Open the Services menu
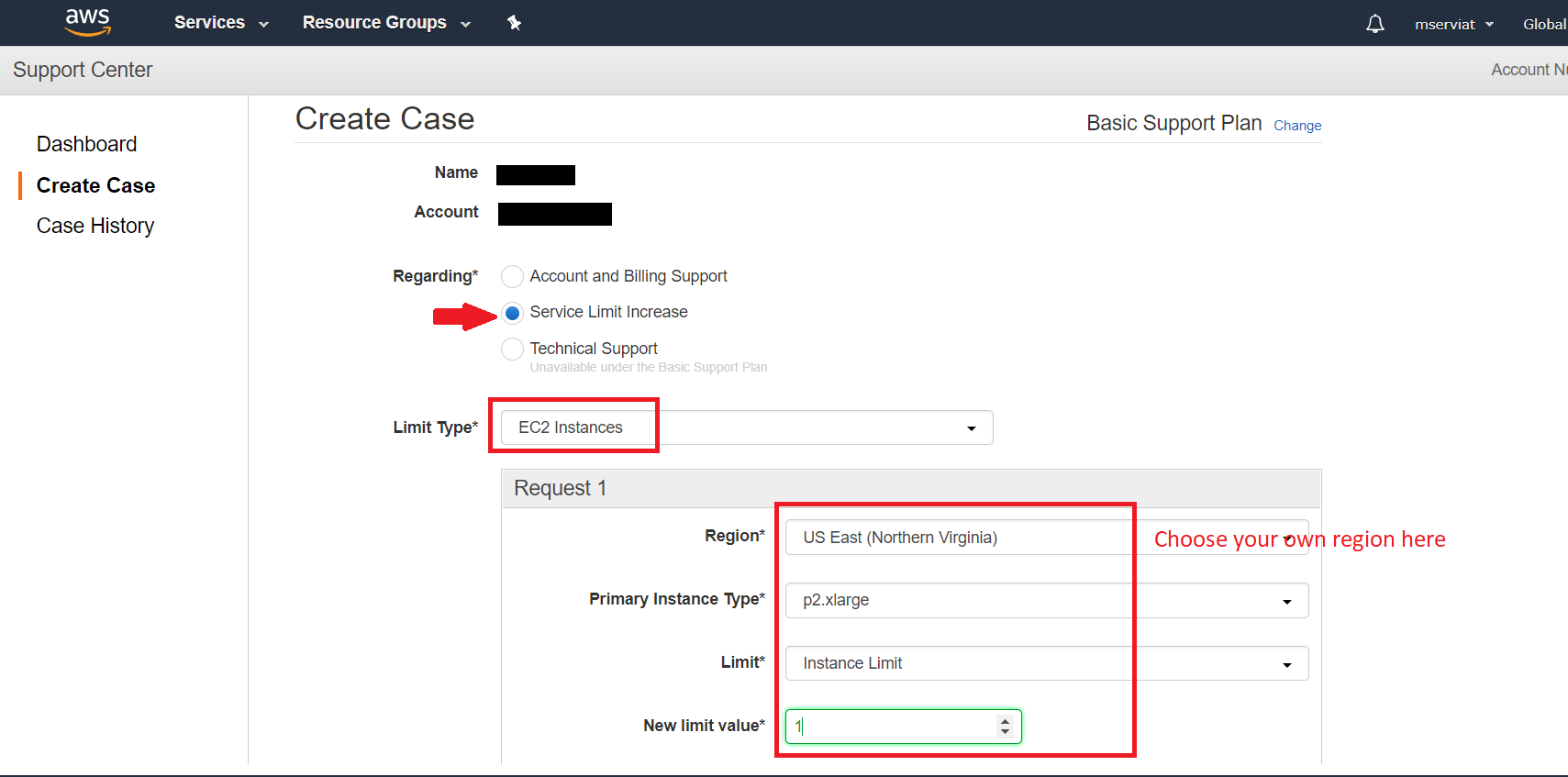The image size is (1568, 777). coord(220,23)
